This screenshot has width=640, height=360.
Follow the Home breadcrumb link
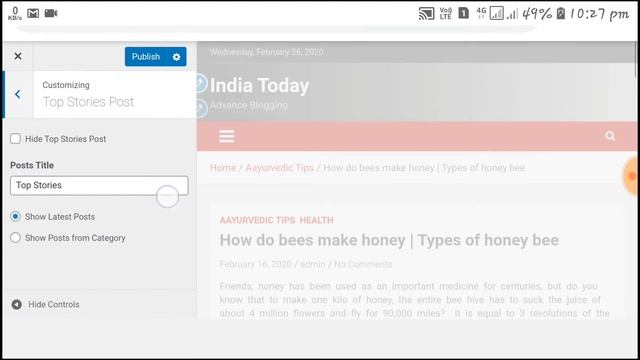pos(223,168)
